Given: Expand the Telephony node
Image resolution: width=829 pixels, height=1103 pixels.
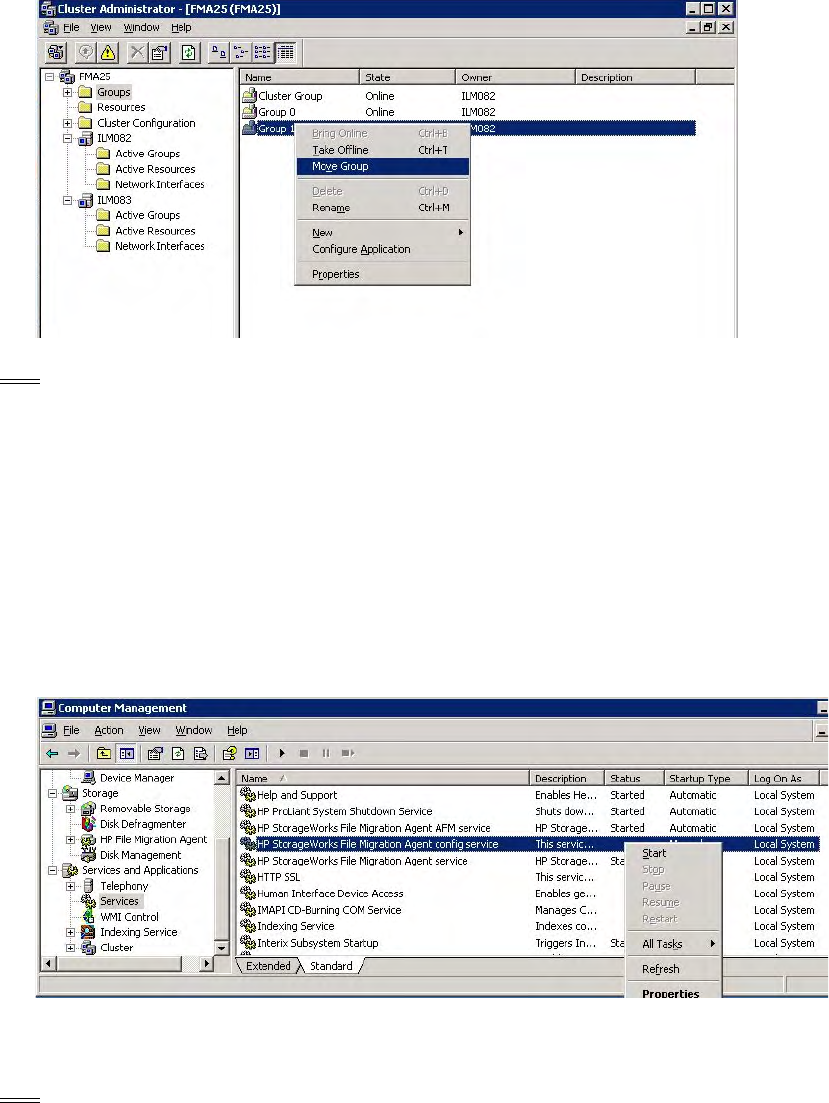Looking at the screenshot, I should point(70,886).
